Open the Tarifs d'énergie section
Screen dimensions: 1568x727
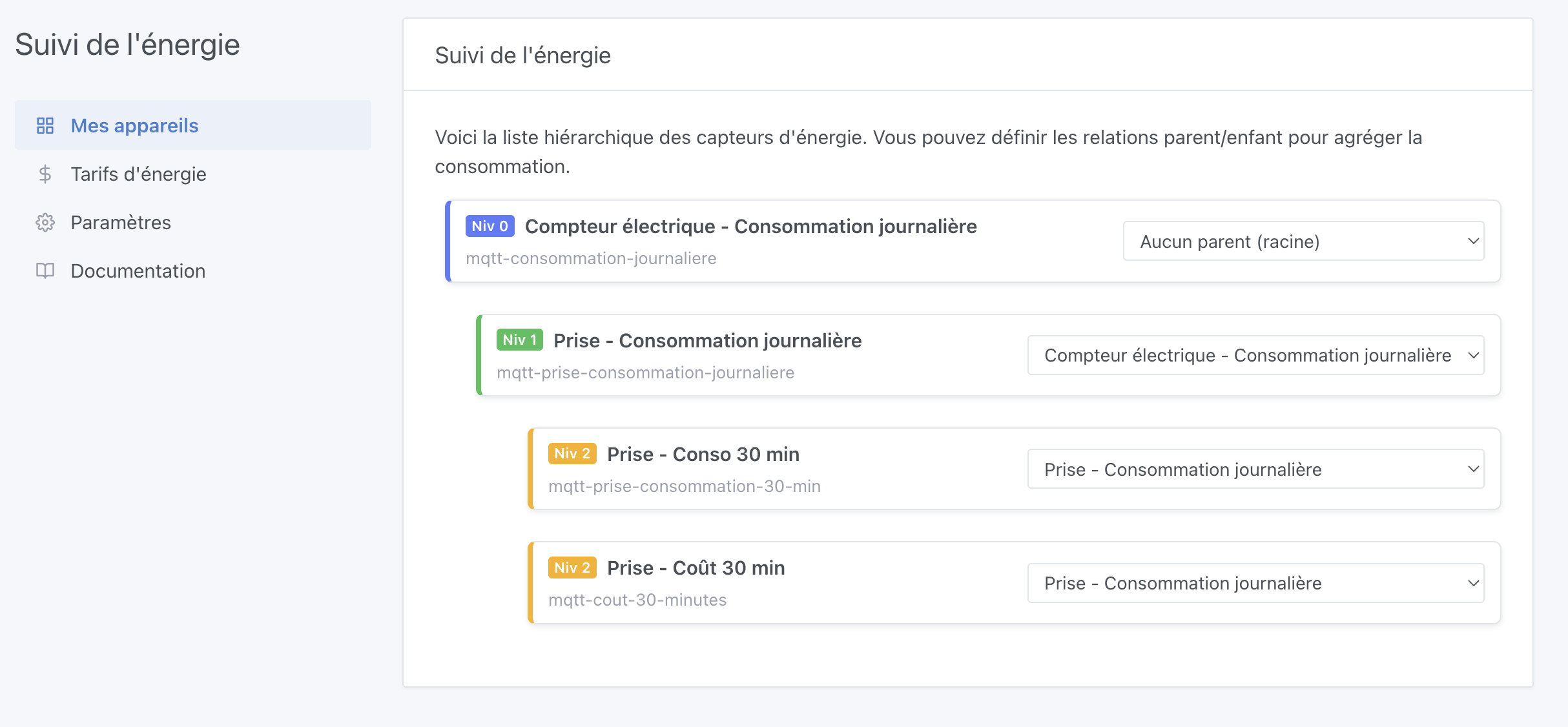click(x=138, y=174)
